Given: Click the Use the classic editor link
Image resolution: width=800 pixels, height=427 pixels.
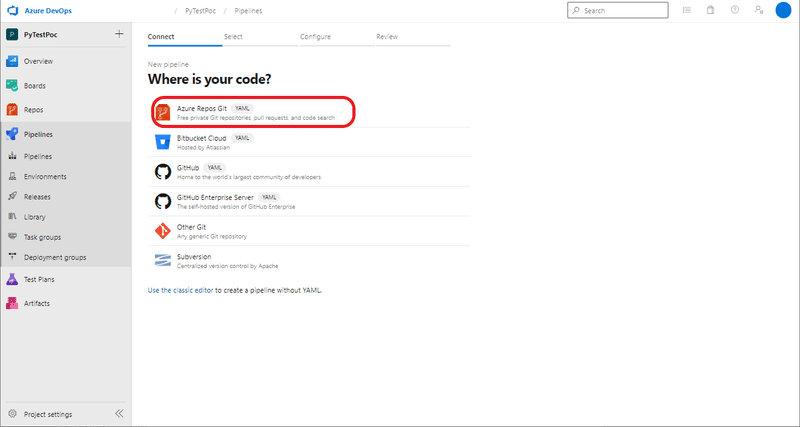Looking at the screenshot, I should [180, 290].
